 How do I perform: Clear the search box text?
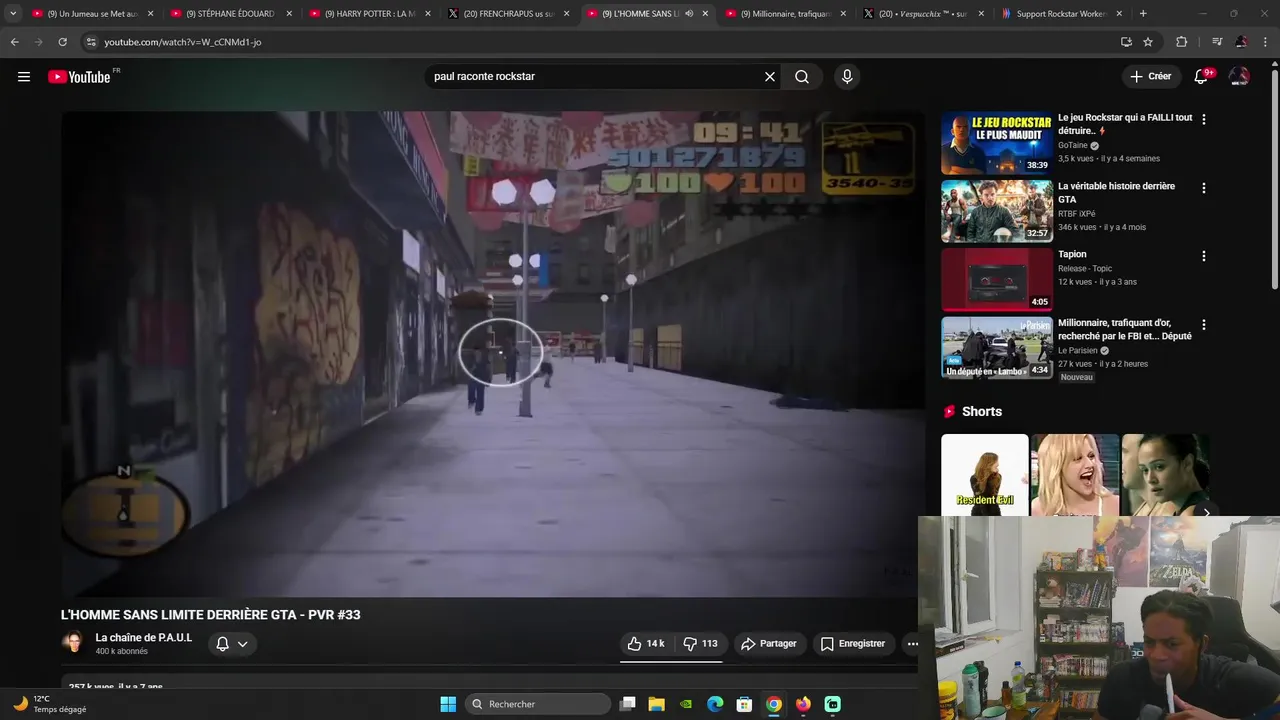click(770, 77)
